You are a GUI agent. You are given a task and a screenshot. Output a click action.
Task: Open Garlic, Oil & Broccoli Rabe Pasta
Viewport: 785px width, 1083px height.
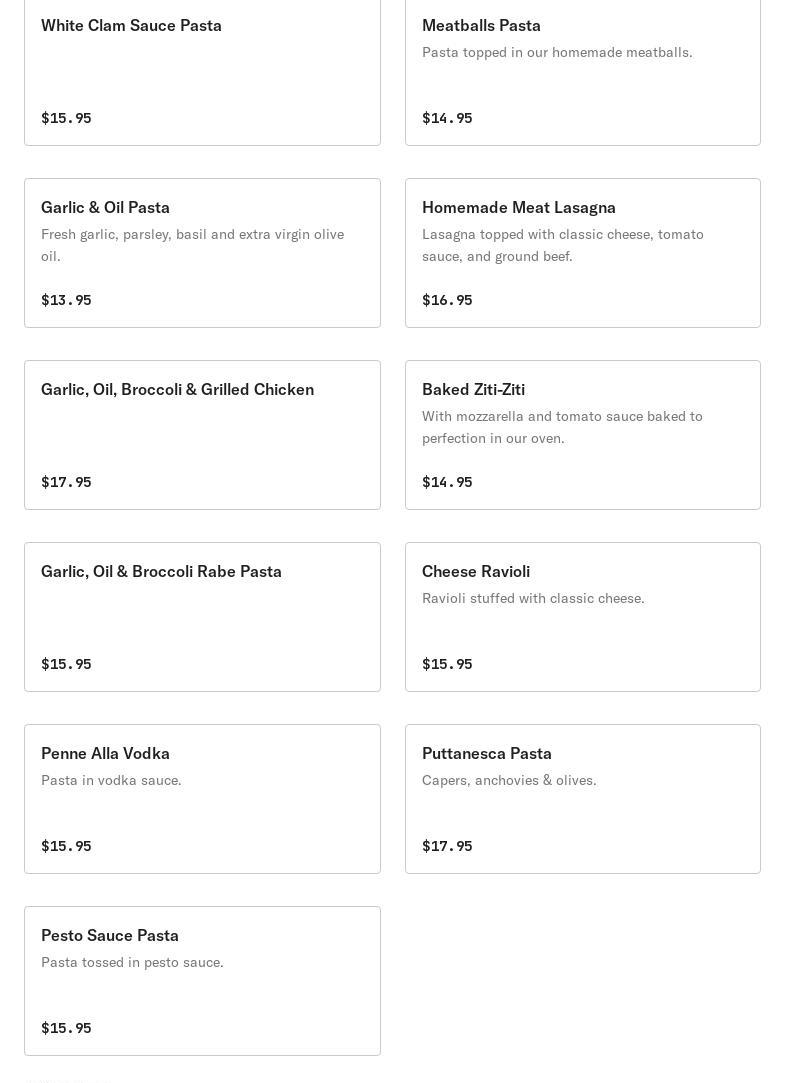(202, 617)
